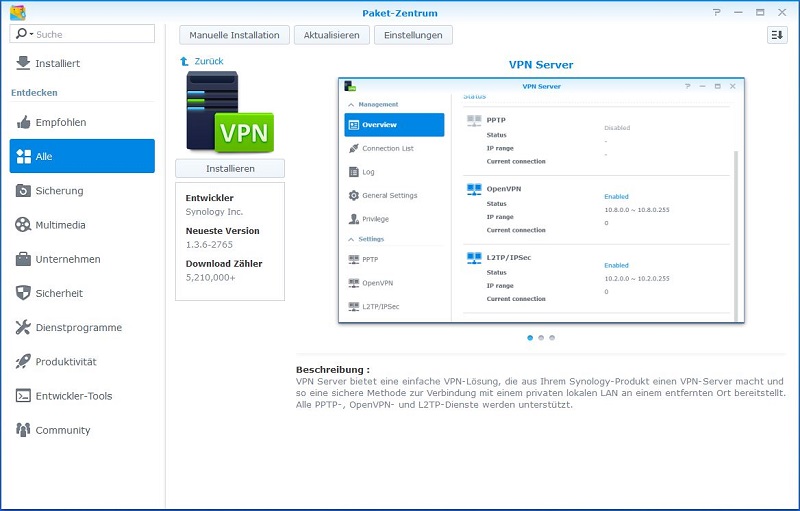The image size is (800, 511).
Task: Click the Entdecken section heading
Action: pyautogui.click(x=34, y=93)
